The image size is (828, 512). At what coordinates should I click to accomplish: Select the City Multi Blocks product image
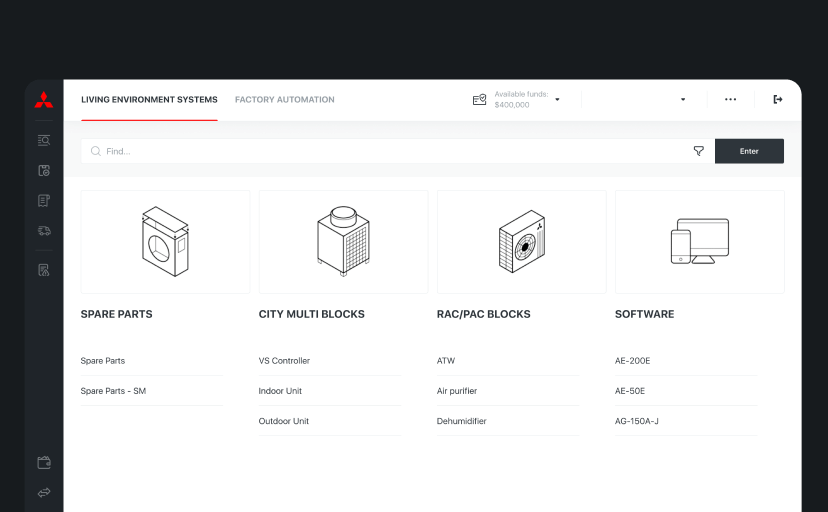pos(343,242)
